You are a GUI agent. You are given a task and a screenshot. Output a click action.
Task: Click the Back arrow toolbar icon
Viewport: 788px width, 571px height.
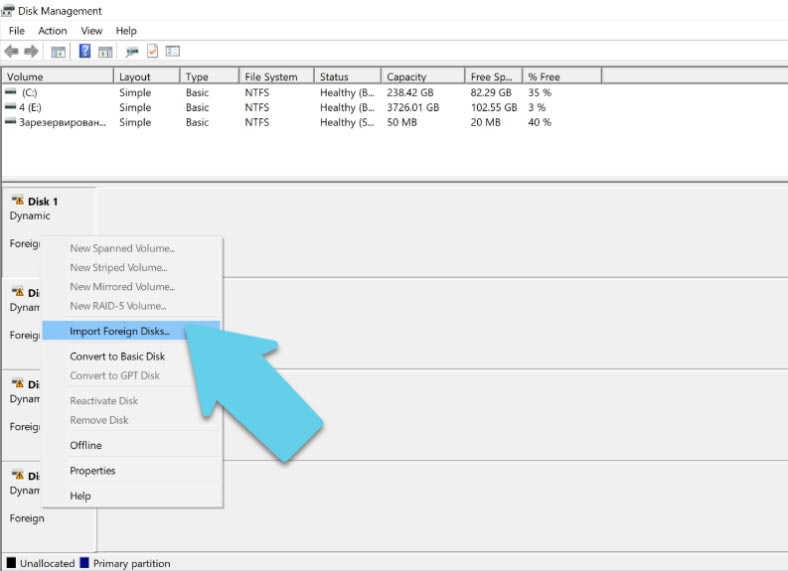pos(11,51)
